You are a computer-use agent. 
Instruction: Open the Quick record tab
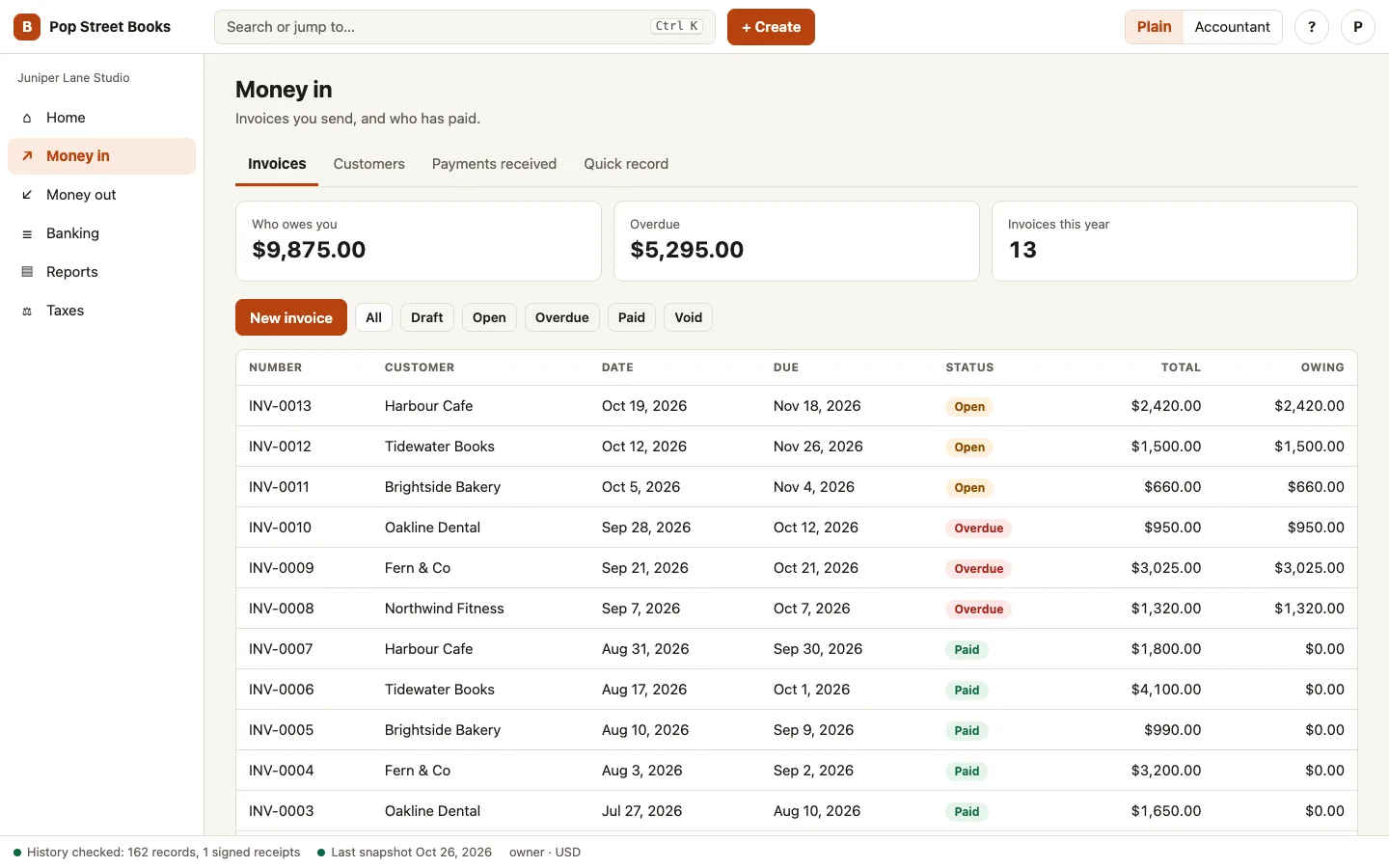626,164
